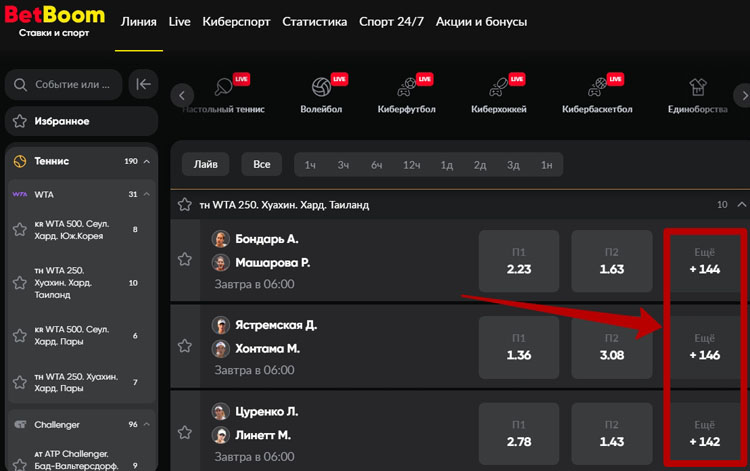750x471 pixels.
Task: Collapse WTA 250 Хуахин tournament list
Action: (741, 205)
